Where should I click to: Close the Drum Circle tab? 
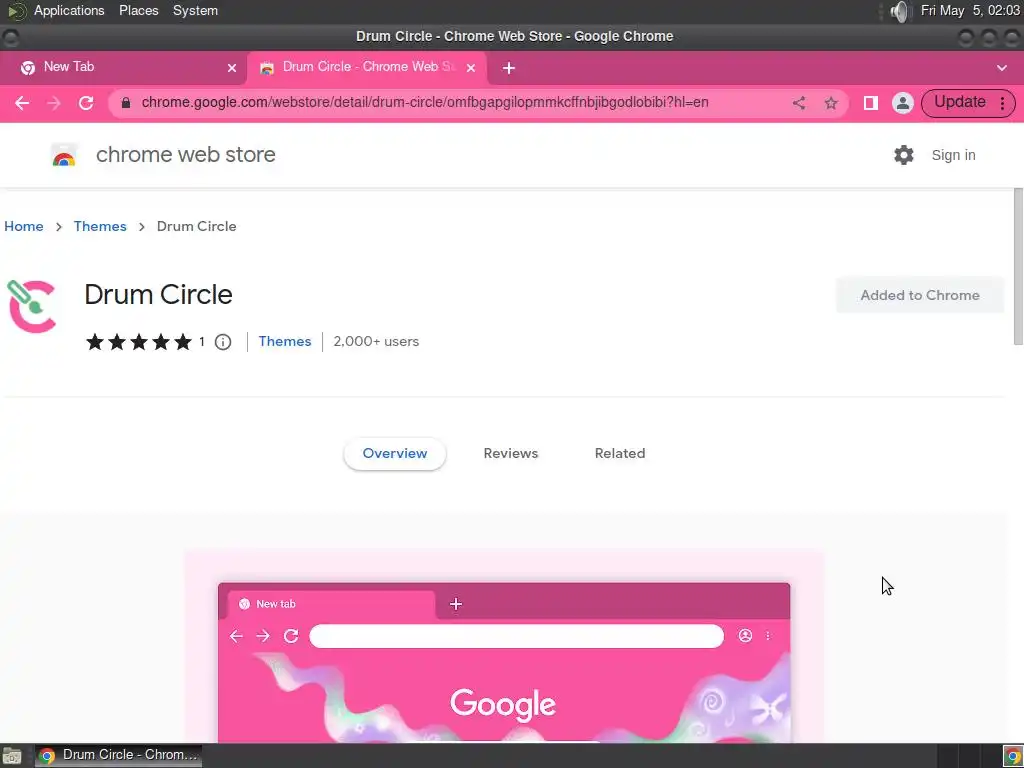(471, 68)
